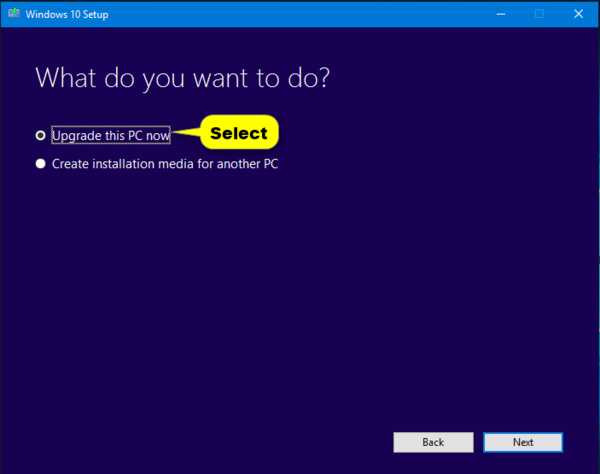This screenshot has height=474, width=600.
Task: Click the Next button
Action: [522, 441]
